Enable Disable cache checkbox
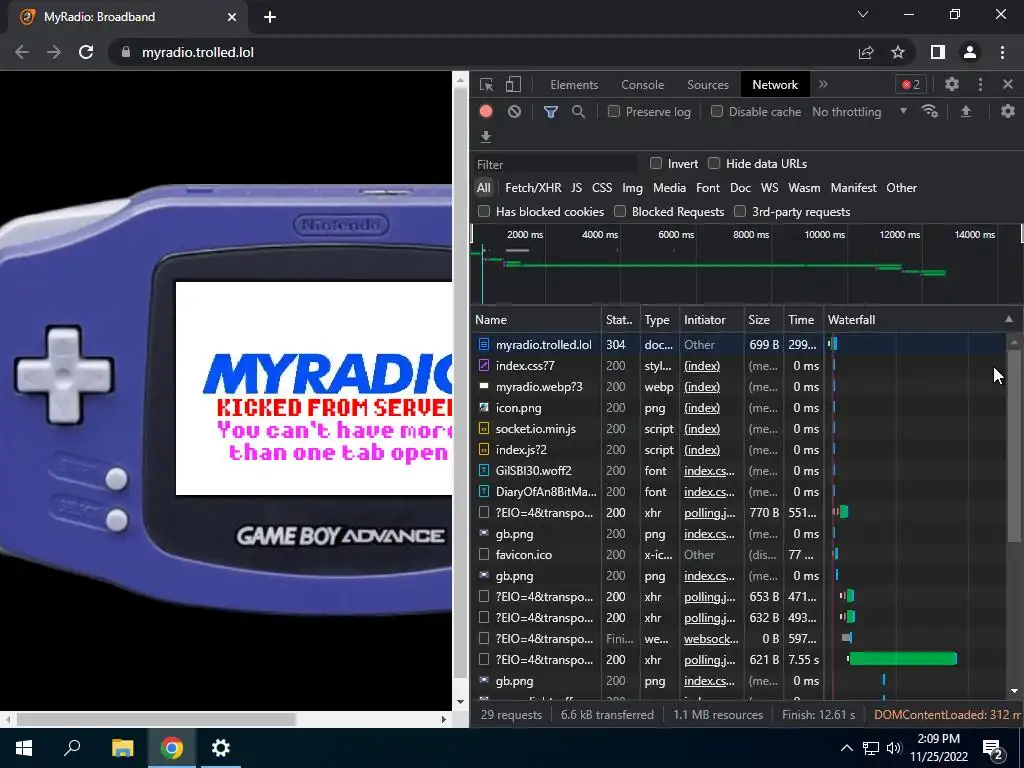The height and width of the screenshot is (768, 1024). click(717, 111)
